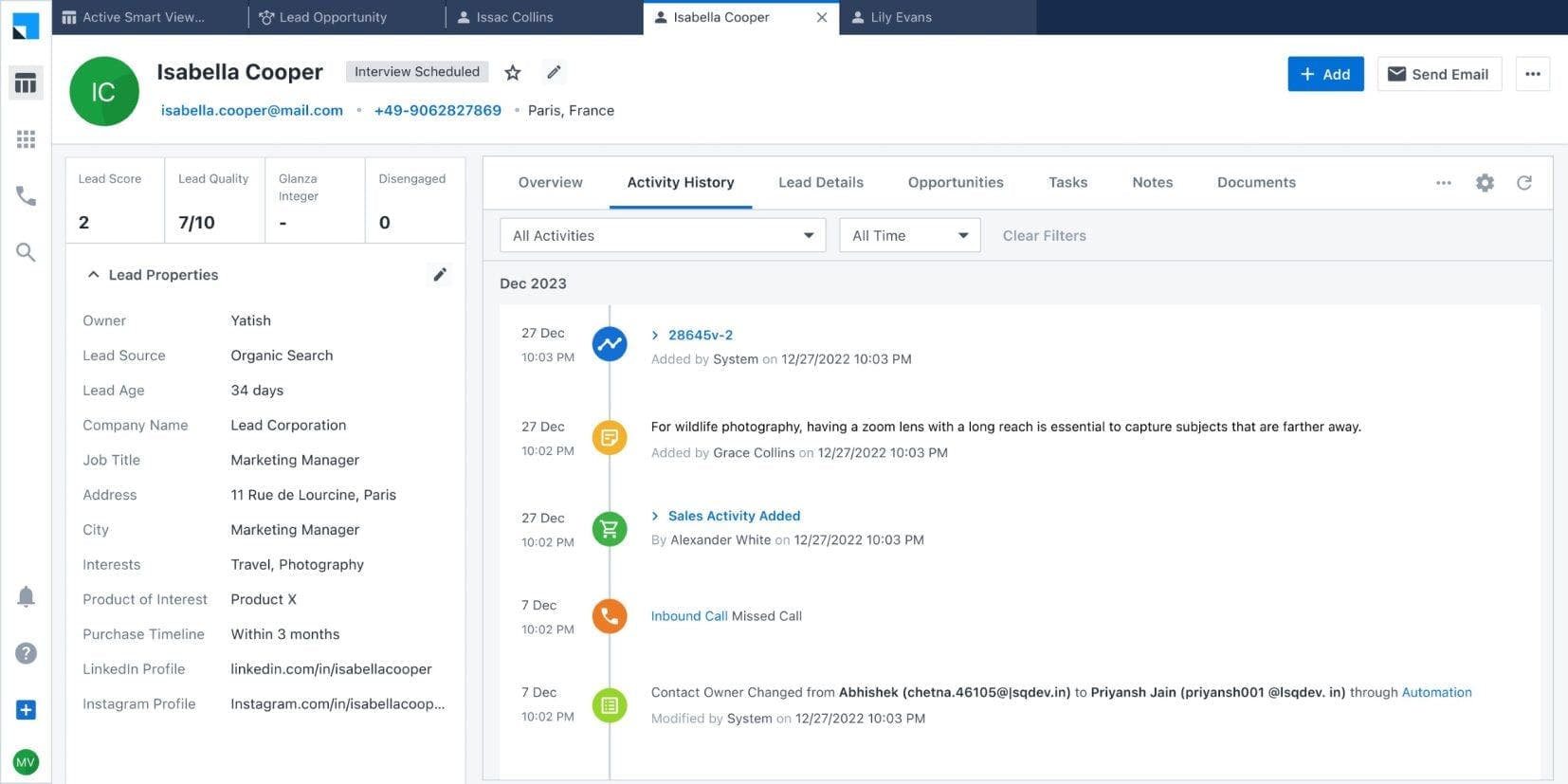This screenshot has width=1568, height=784.
Task: Expand the Sales Activity Added chevron
Action: pyautogui.click(x=655, y=516)
